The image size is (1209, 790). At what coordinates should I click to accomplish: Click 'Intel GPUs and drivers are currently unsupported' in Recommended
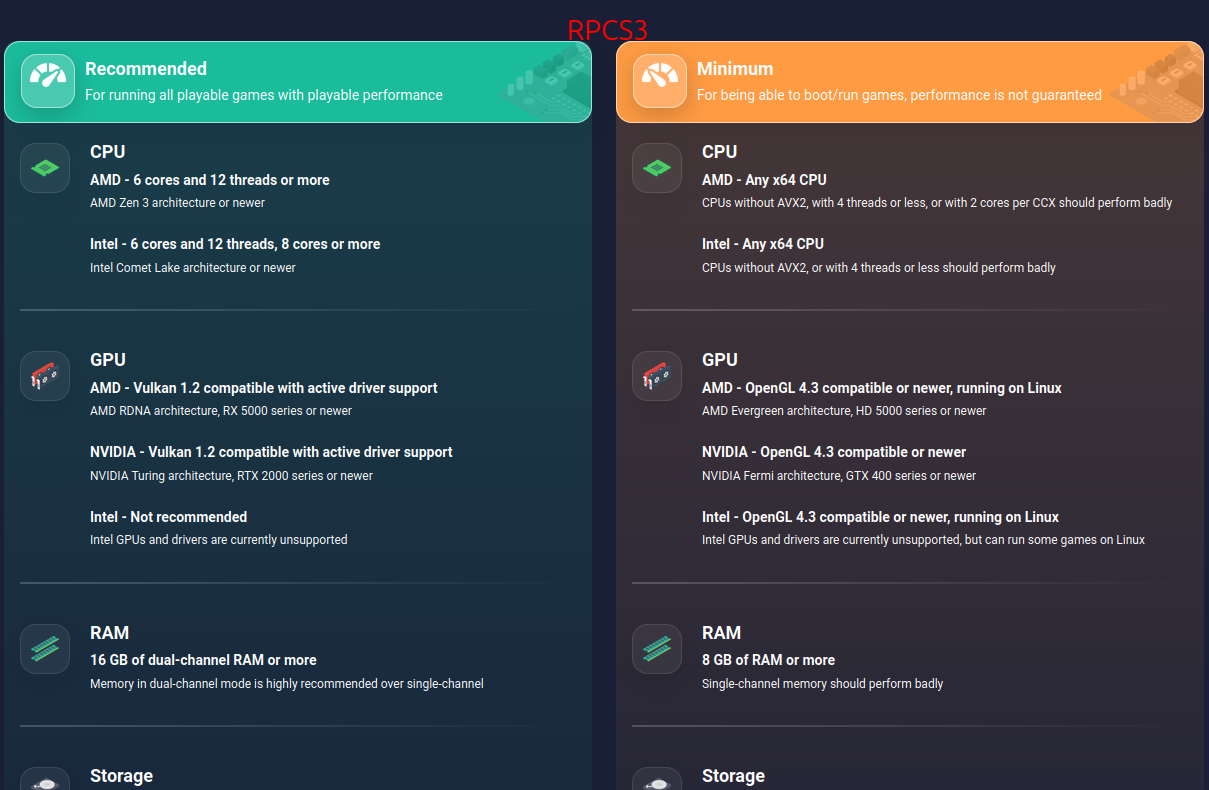(219, 540)
